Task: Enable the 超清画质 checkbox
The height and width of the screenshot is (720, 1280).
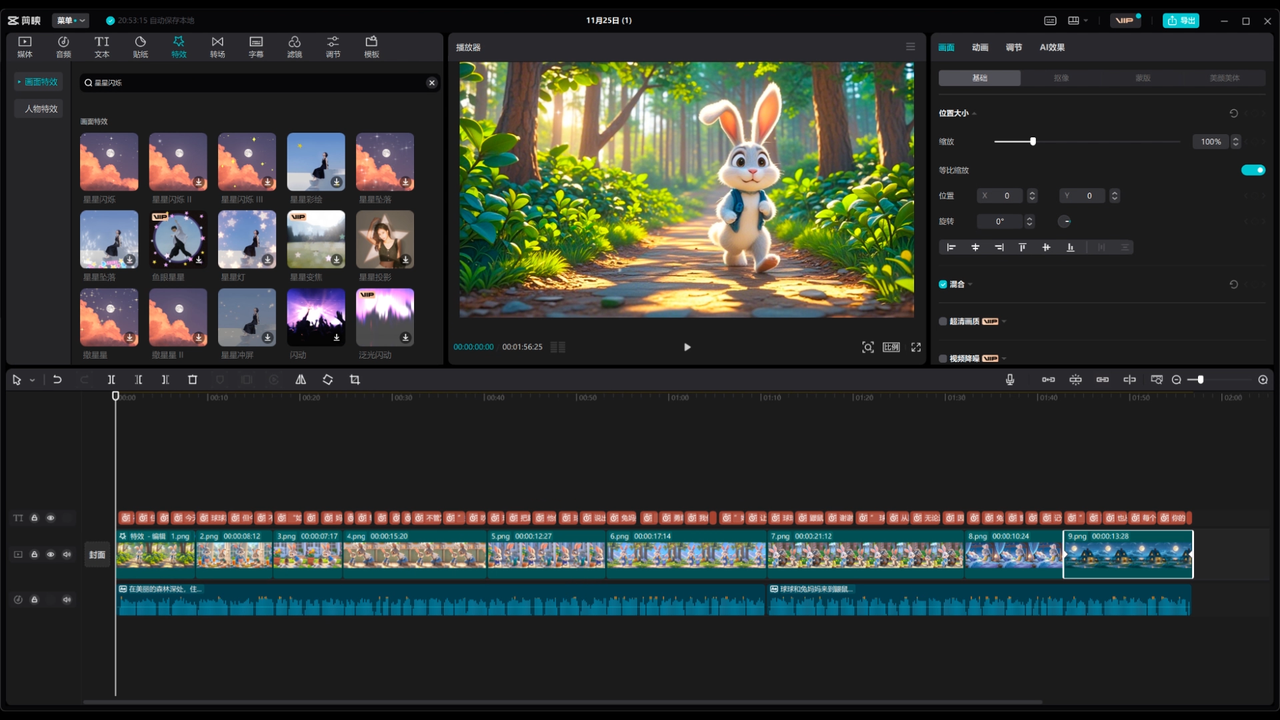Action: click(943, 321)
